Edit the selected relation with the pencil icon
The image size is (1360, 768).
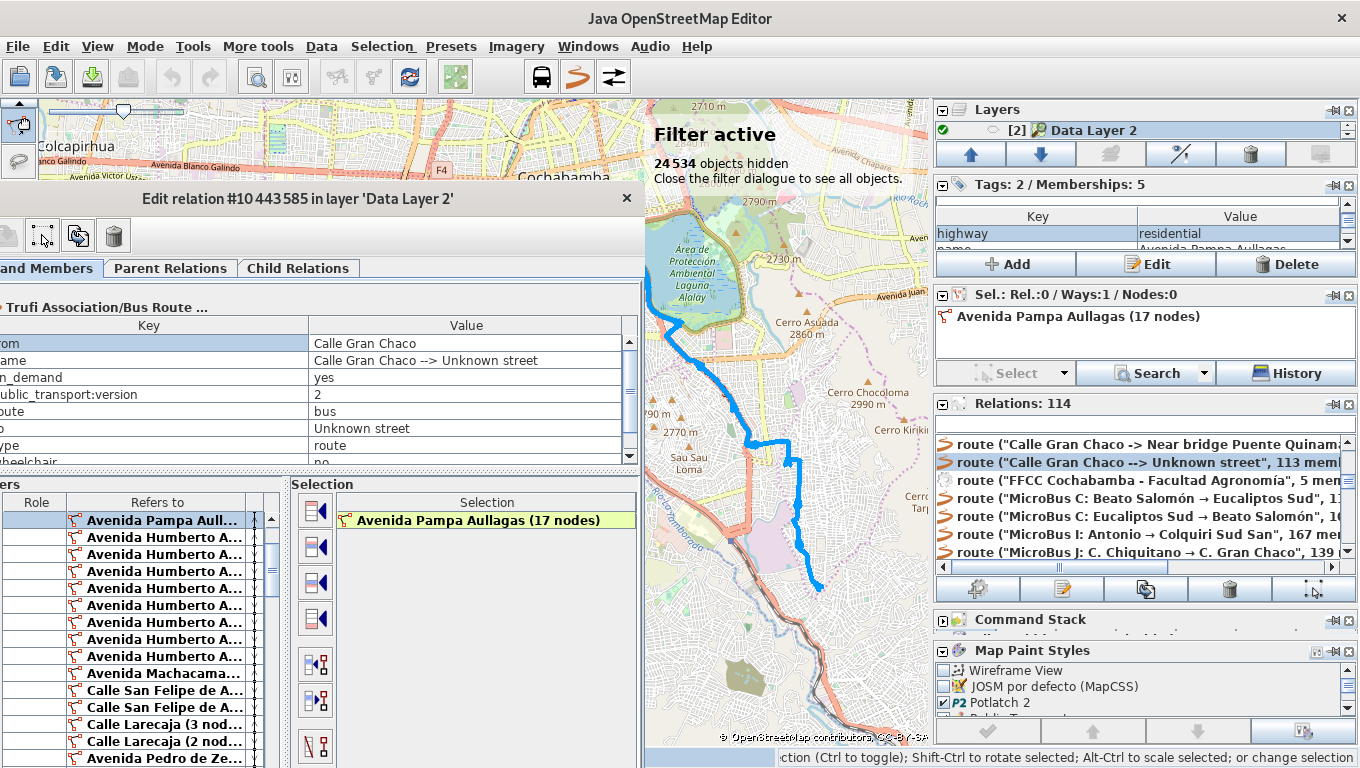coord(1061,589)
